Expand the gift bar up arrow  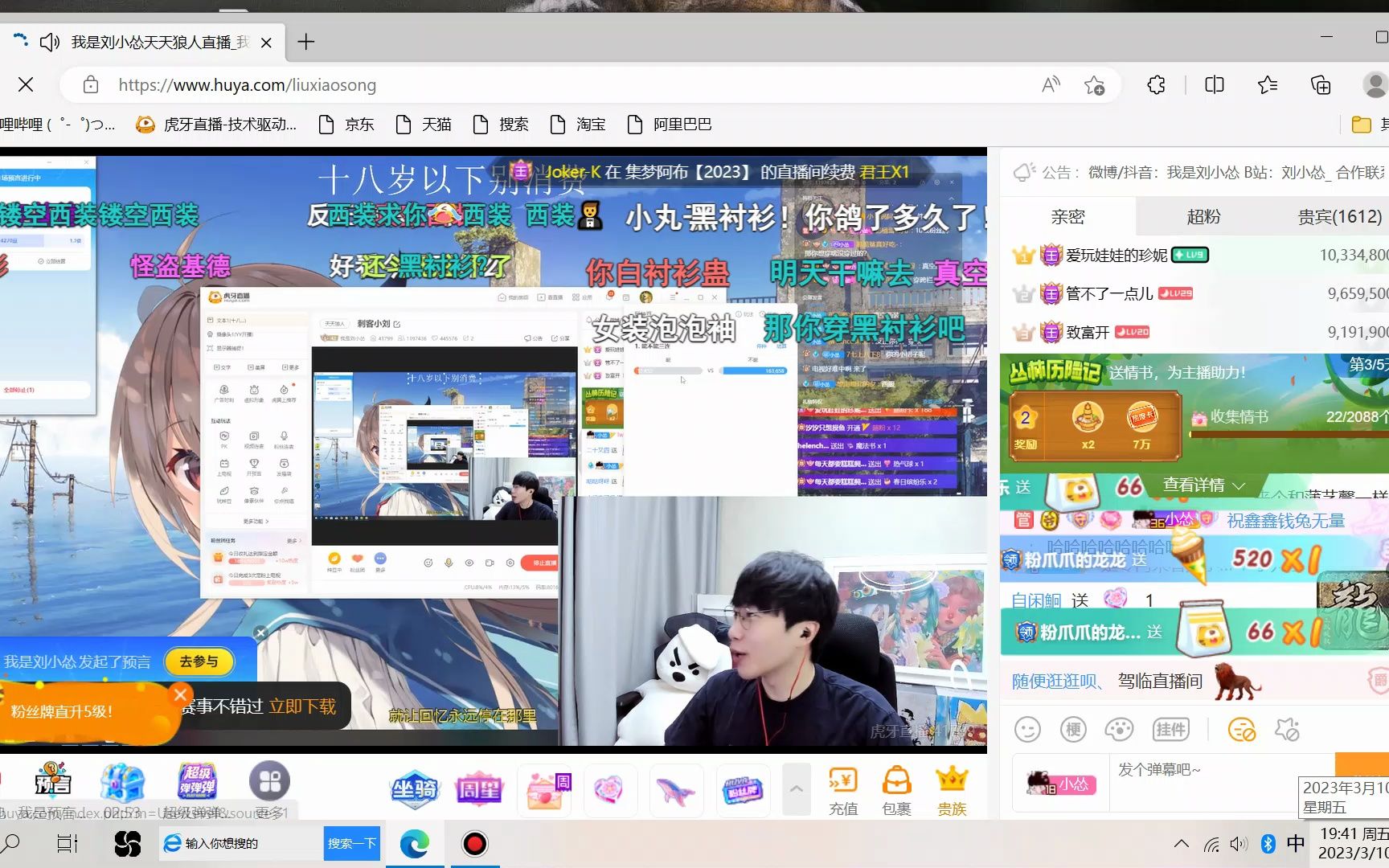796,789
